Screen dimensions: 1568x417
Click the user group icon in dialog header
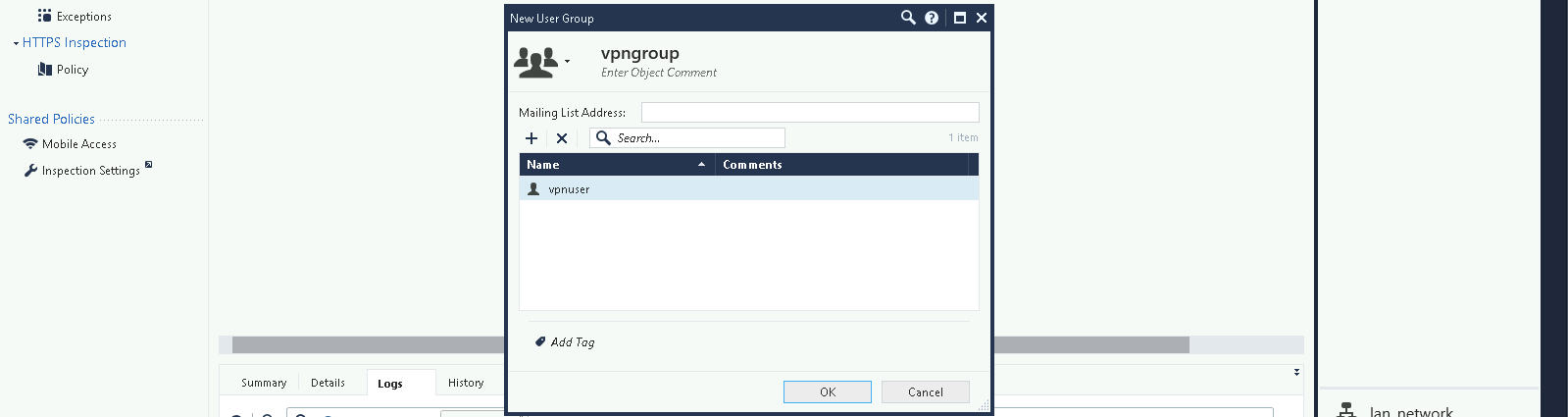(x=536, y=62)
